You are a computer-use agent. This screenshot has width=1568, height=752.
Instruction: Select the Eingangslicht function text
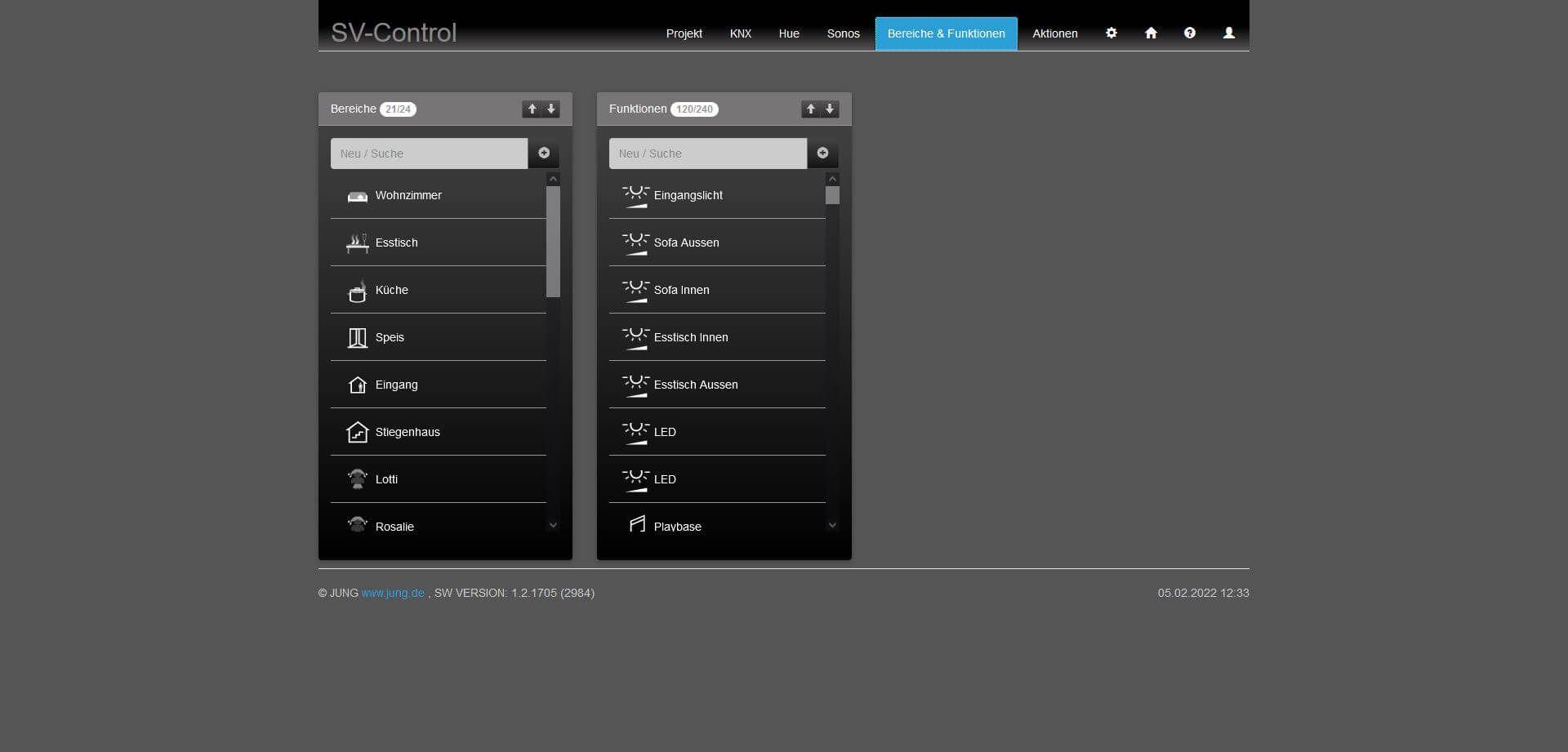[x=688, y=195]
